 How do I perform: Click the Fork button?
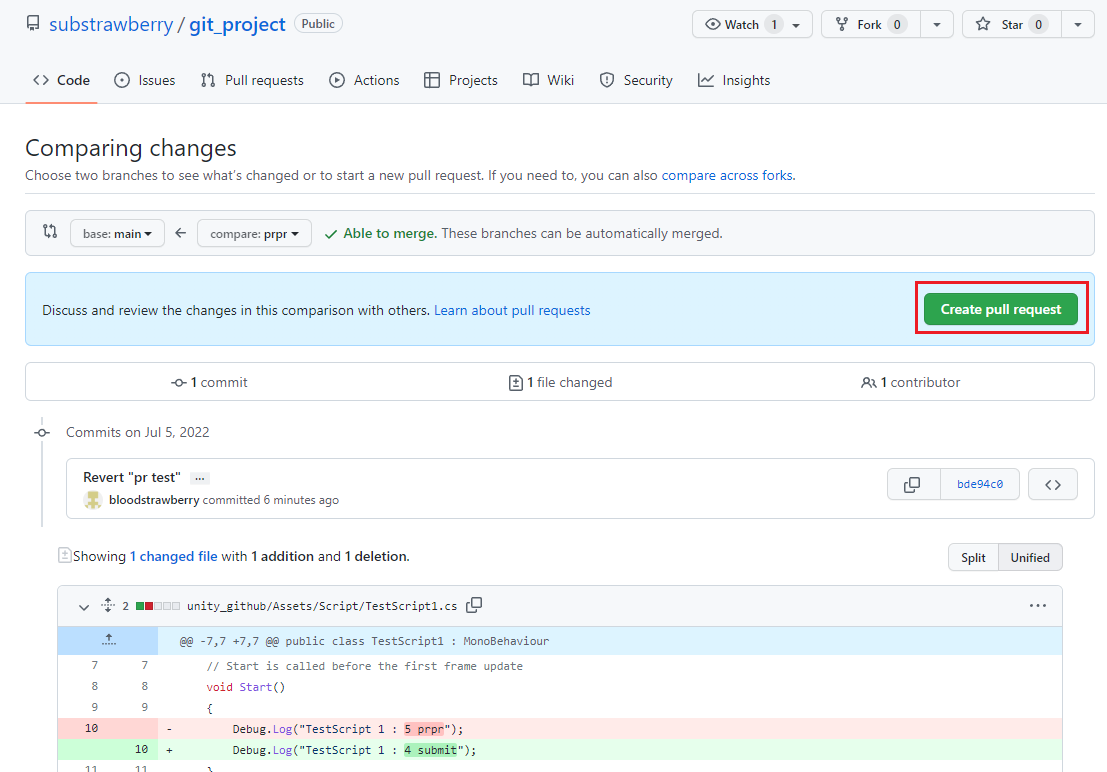click(870, 24)
